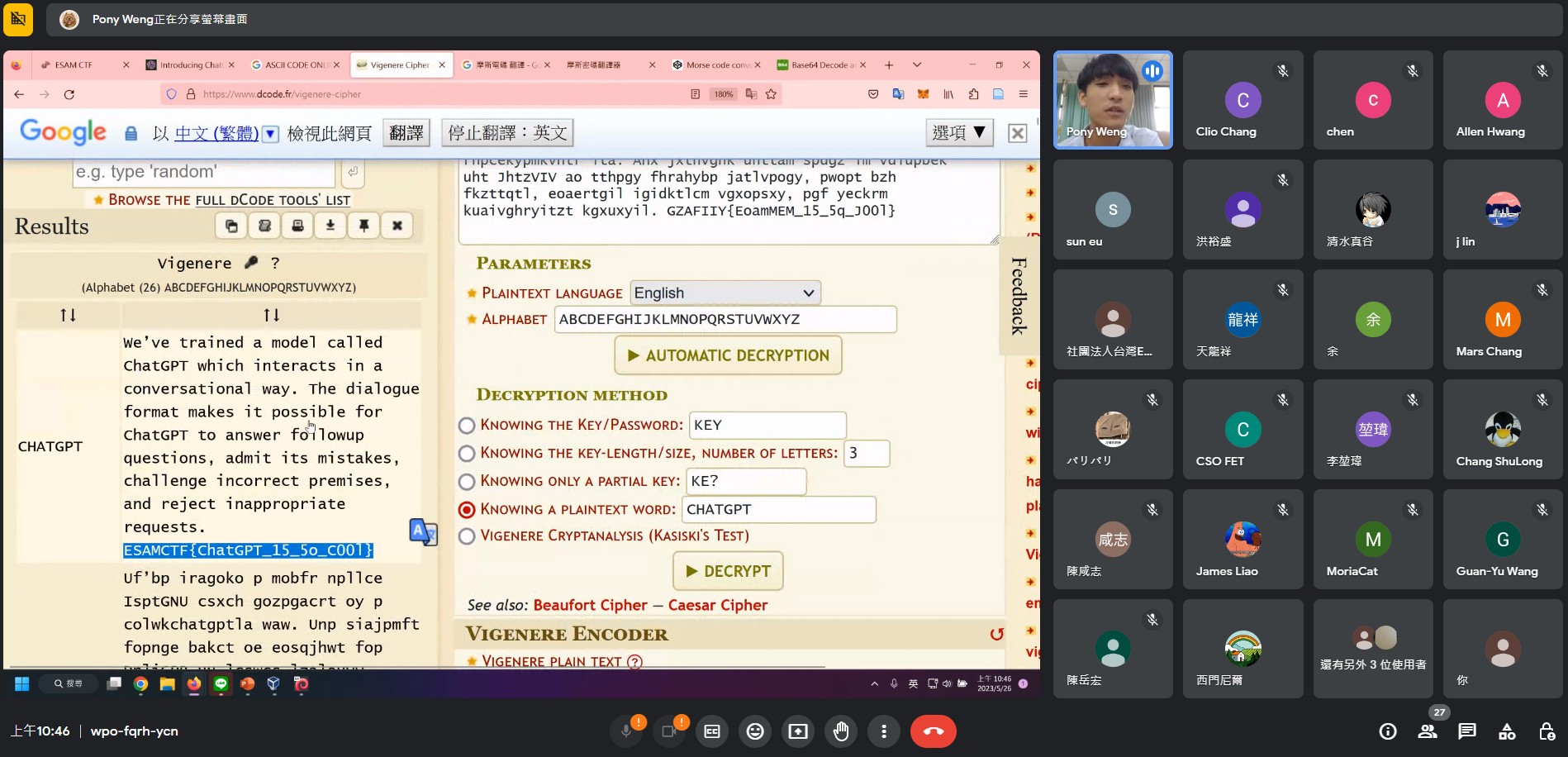The image size is (1568, 757).
Task: Click the Alphabet input field
Action: coord(725,319)
